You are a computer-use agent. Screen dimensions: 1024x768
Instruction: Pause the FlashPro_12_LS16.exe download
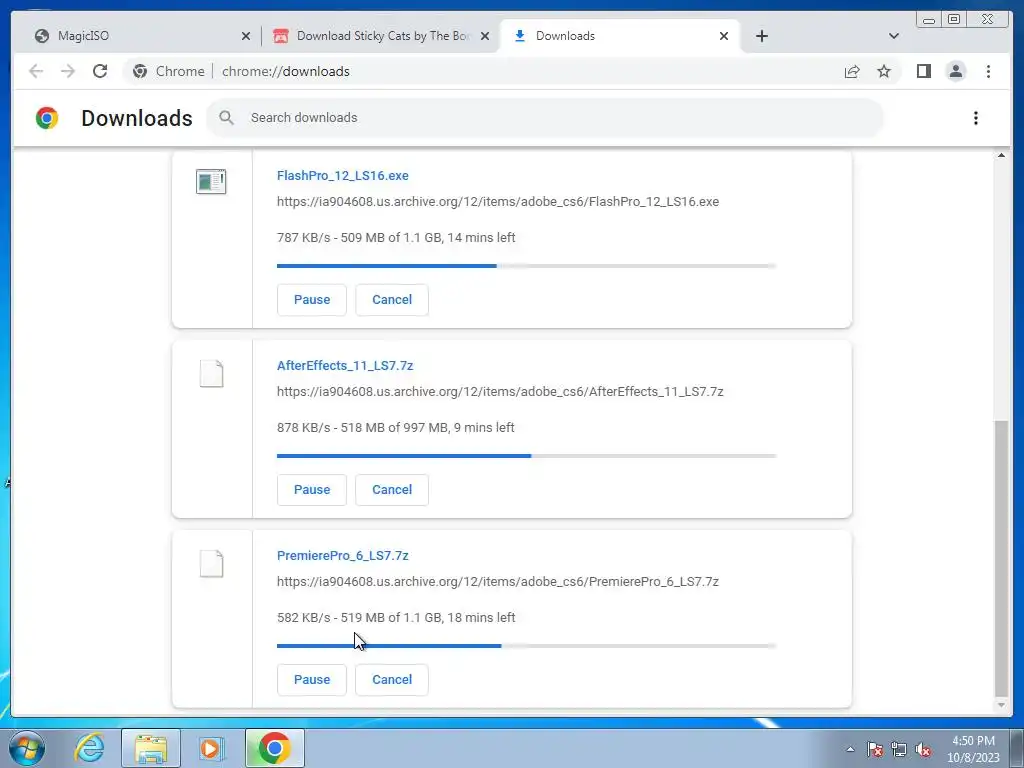[312, 300]
